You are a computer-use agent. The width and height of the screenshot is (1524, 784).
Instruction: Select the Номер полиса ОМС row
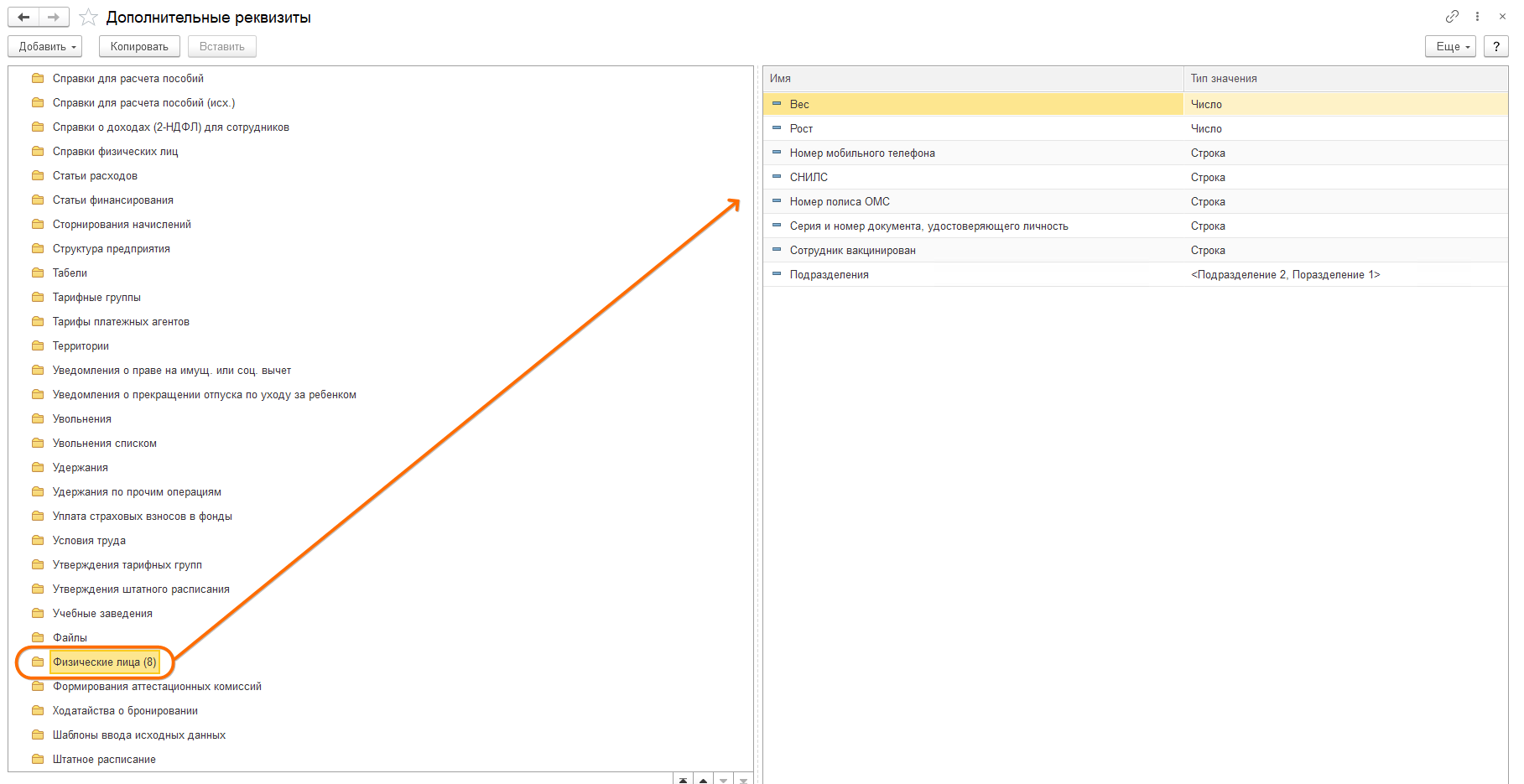pyautogui.click(x=1136, y=201)
